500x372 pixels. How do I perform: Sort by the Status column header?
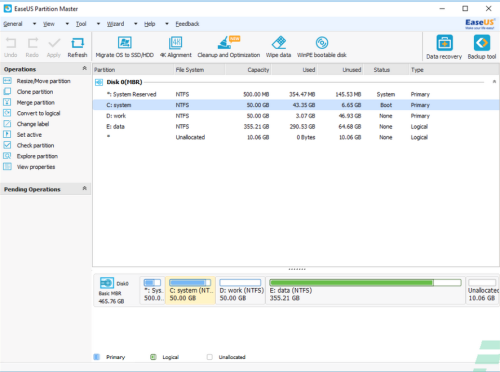point(386,70)
